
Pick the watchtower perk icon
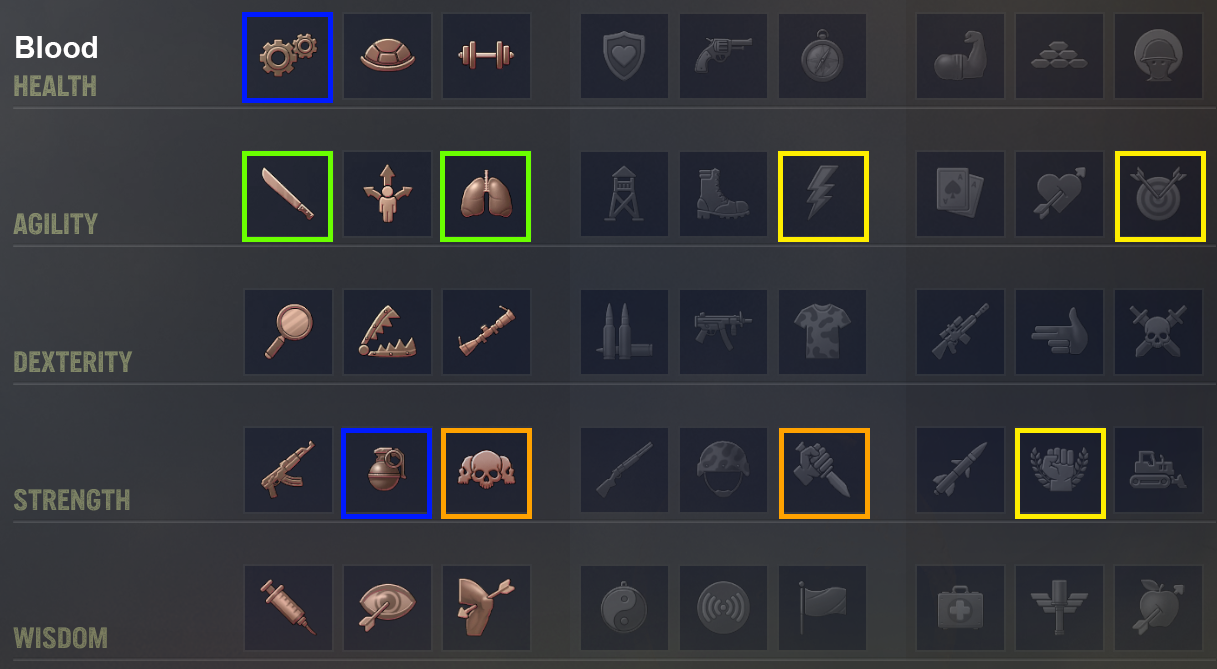(625, 195)
